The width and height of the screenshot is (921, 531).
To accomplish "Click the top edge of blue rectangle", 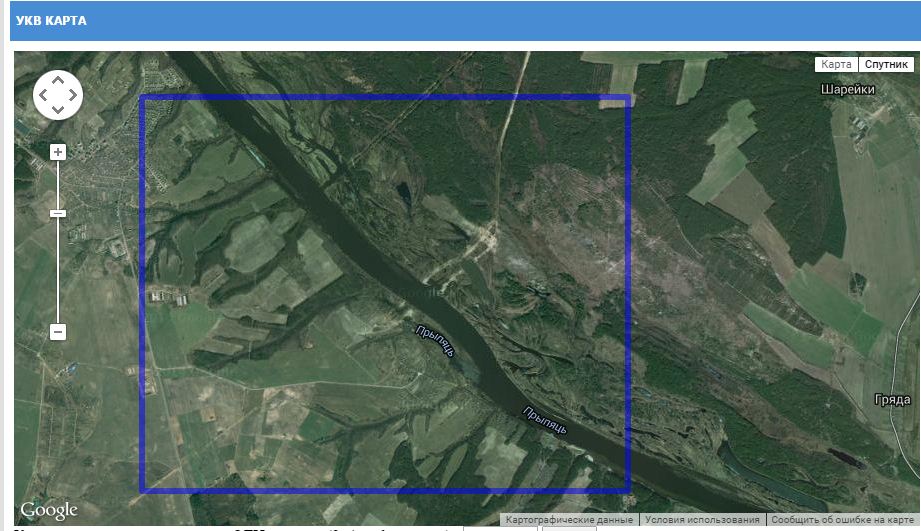I will (x=385, y=98).
